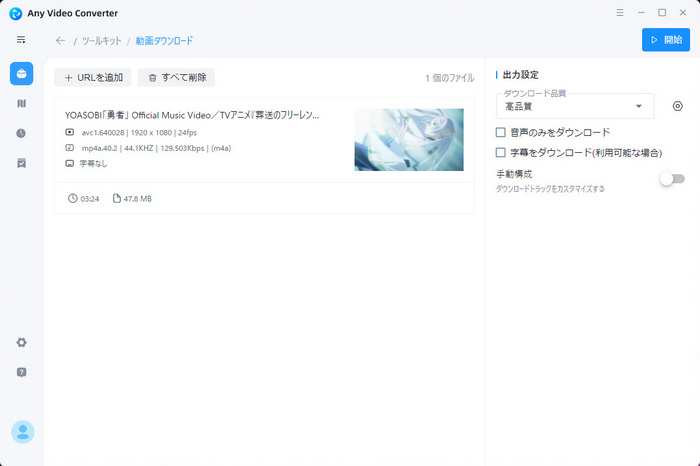Click the 1個のファイル count text
The width and height of the screenshot is (700, 466).
(450, 78)
